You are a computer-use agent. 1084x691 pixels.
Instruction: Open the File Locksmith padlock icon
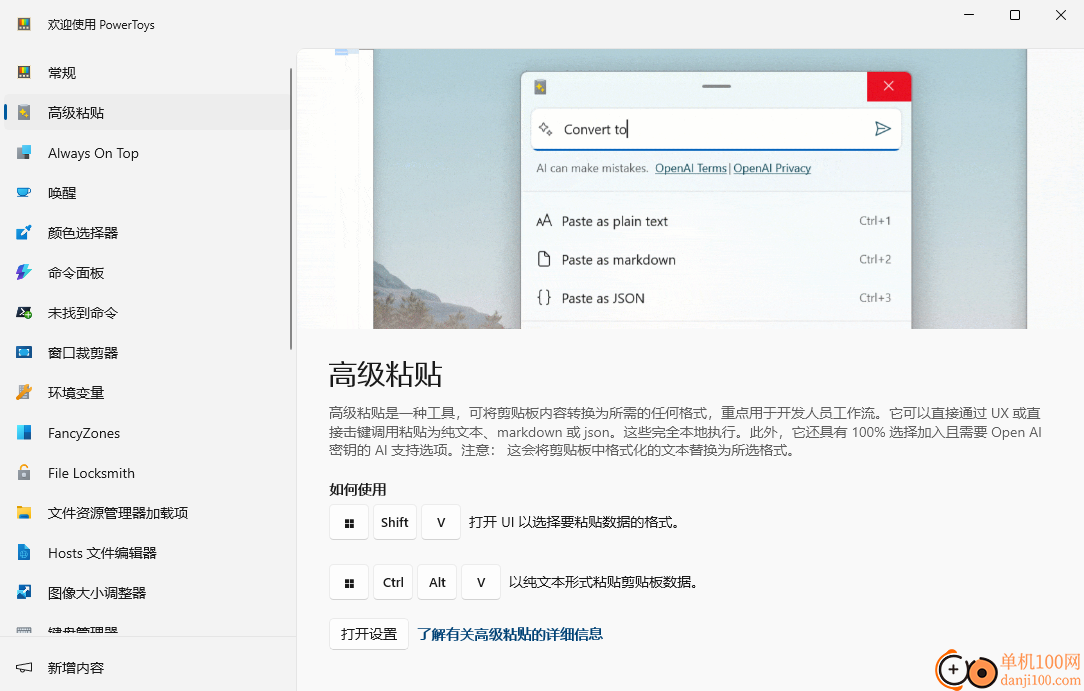pyautogui.click(x=24, y=473)
